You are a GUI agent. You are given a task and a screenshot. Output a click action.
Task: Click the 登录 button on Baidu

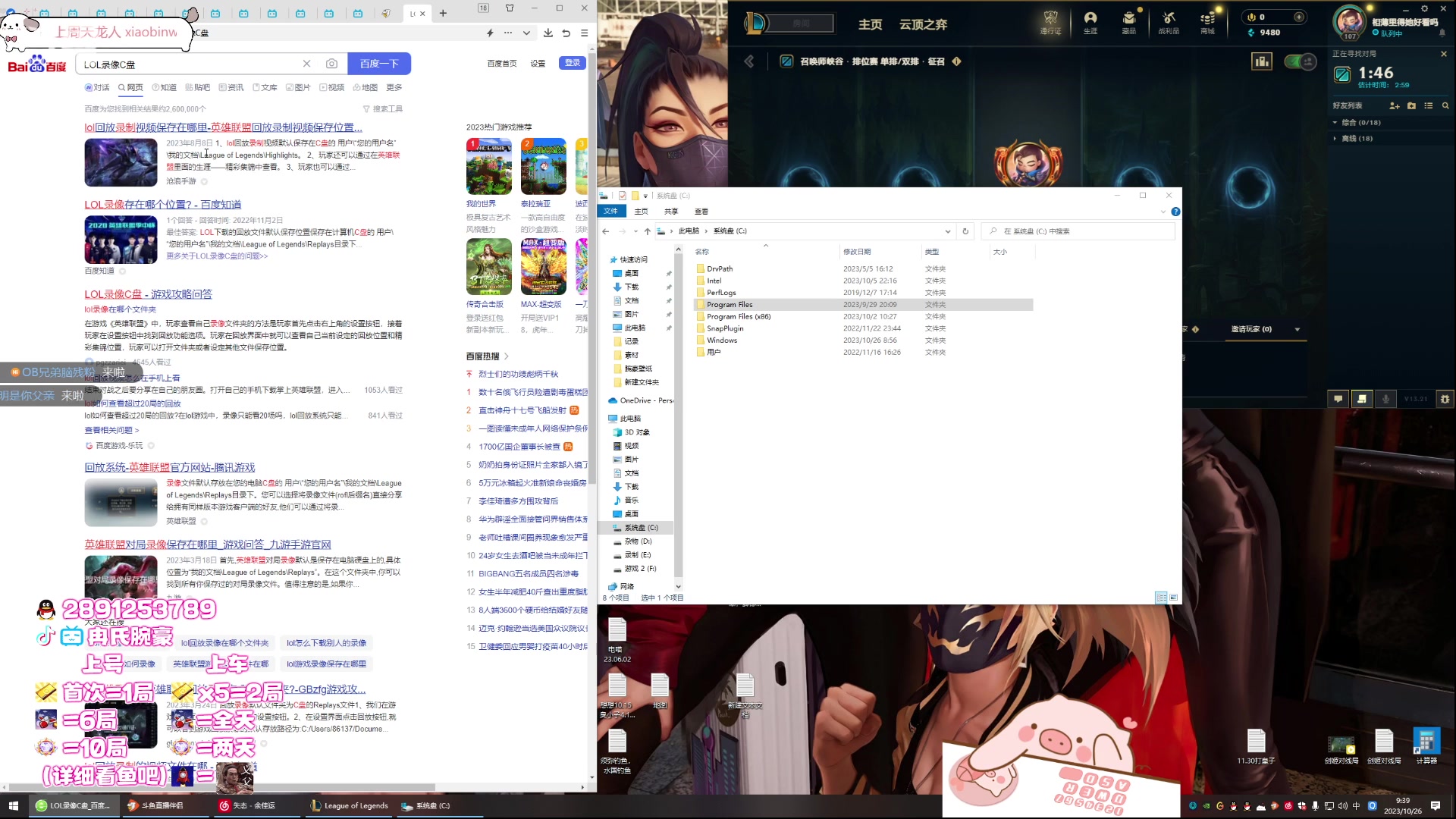pos(573,63)
